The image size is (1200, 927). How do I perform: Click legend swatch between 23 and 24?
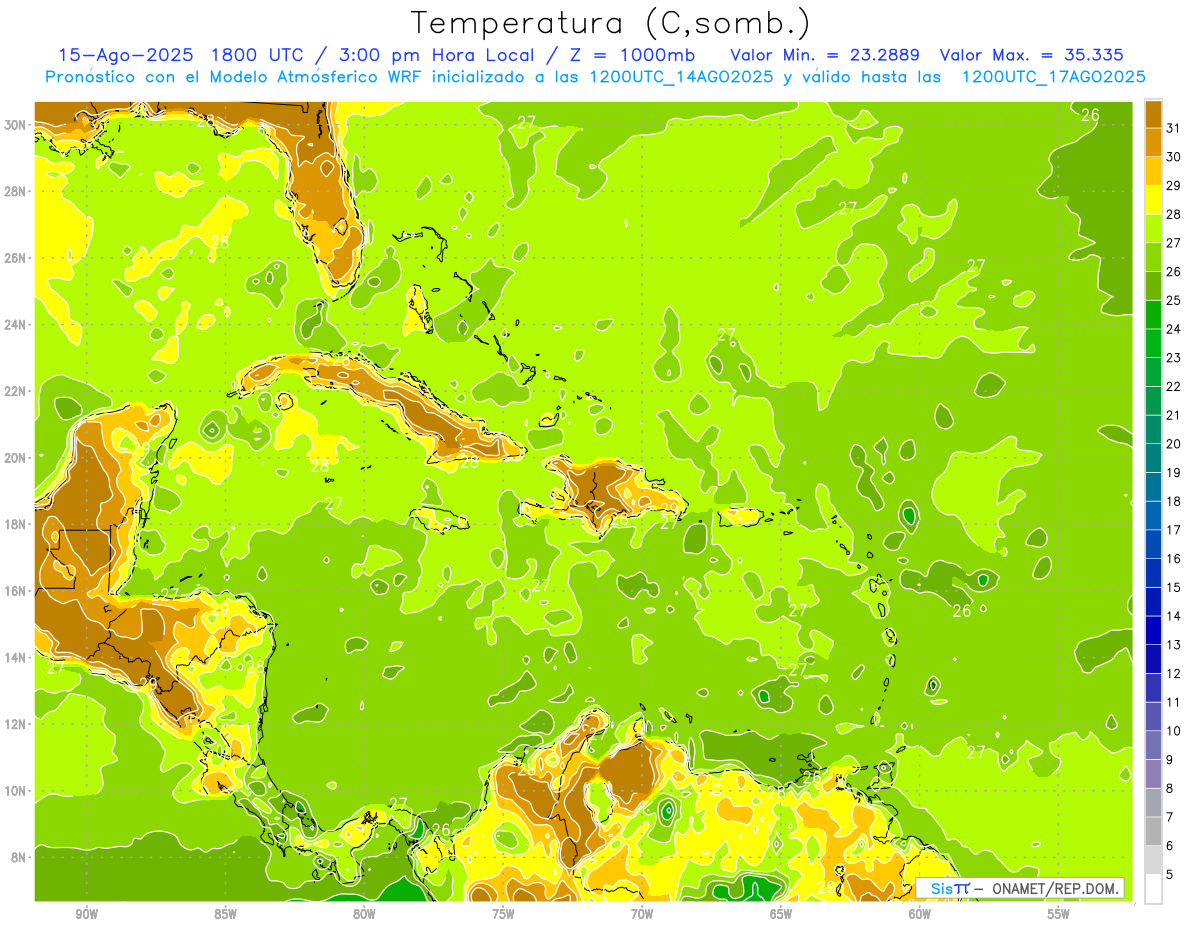click(1153, 343)
